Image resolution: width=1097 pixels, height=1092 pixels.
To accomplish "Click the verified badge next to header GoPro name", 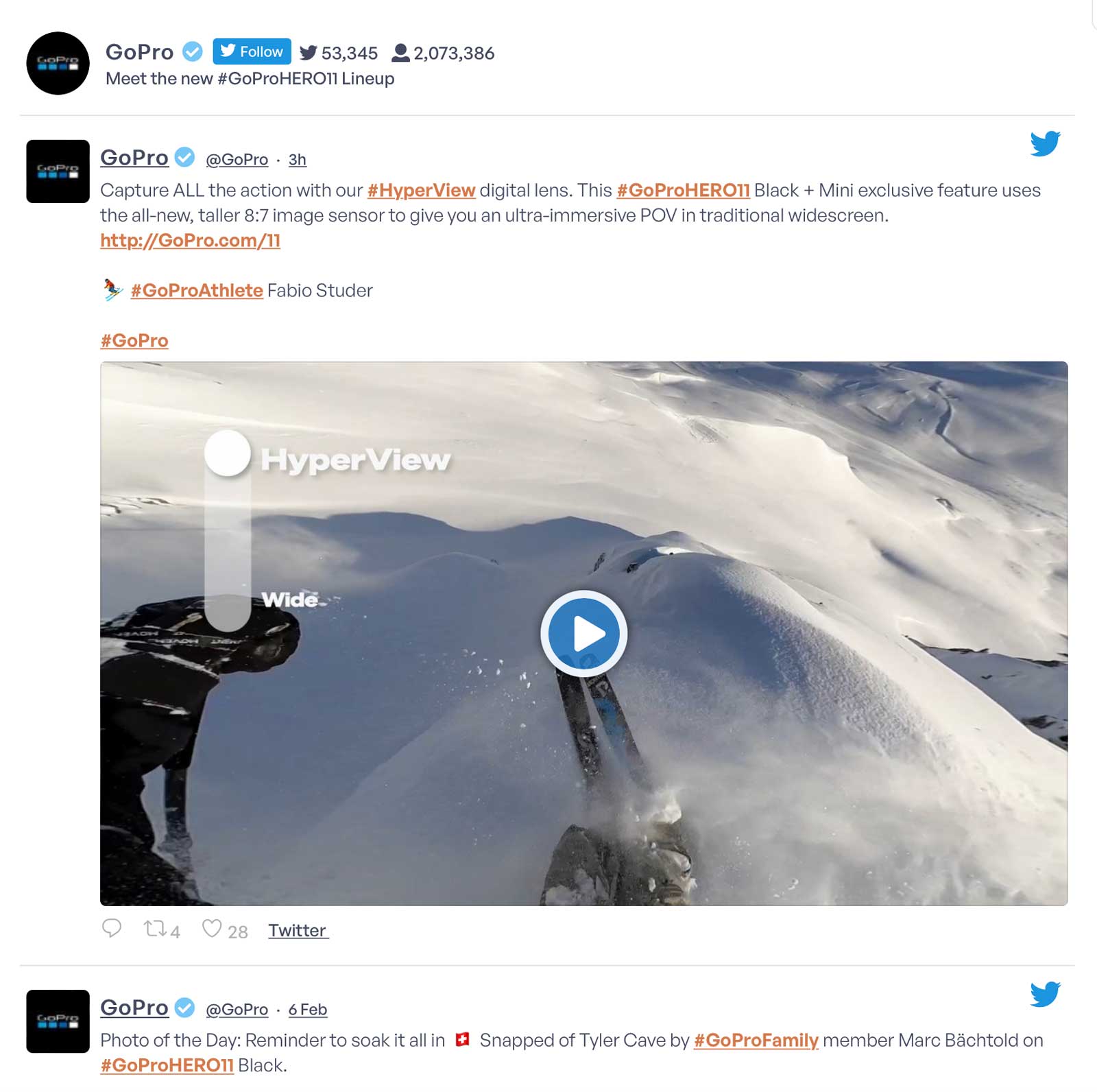I will (x=193, y=51).
